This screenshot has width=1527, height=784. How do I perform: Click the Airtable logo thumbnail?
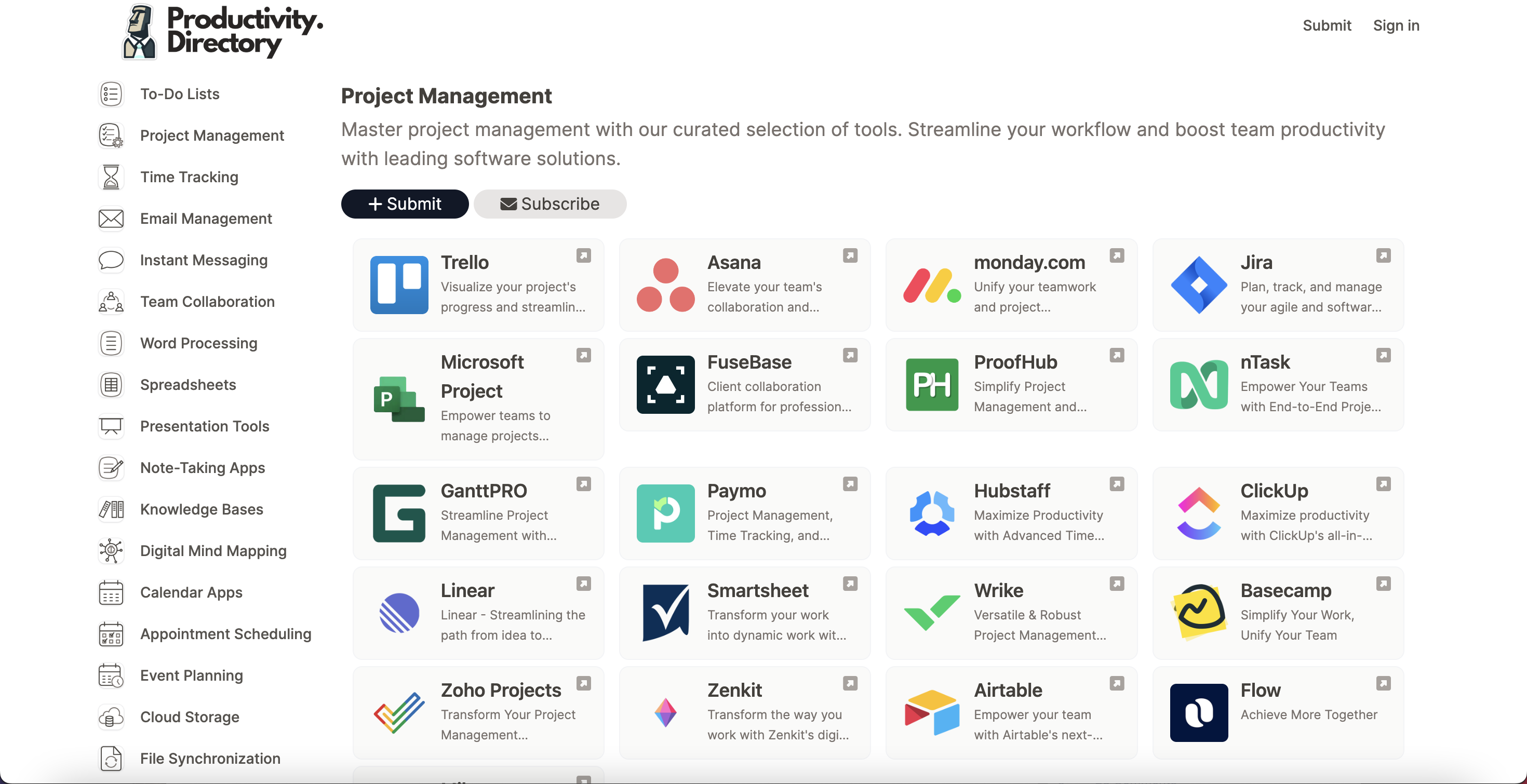[x=932, y=712]
